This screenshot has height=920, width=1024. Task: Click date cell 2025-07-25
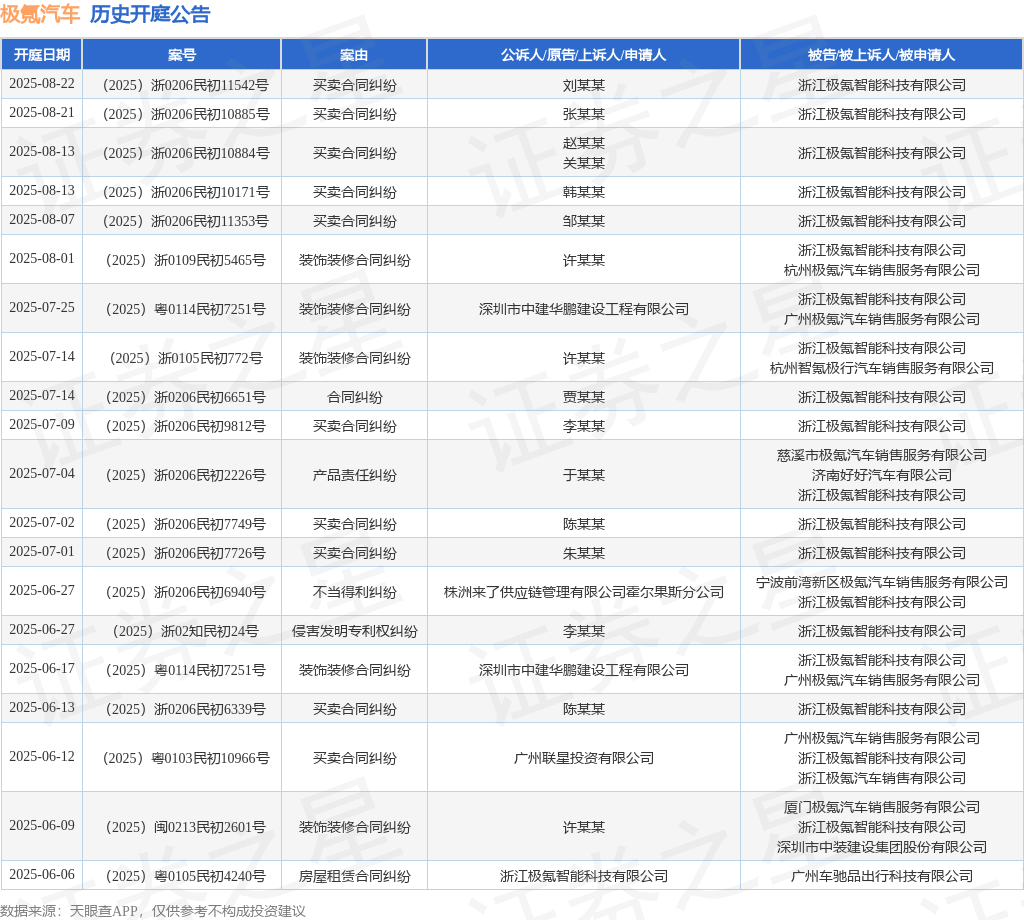coord(42,308)
